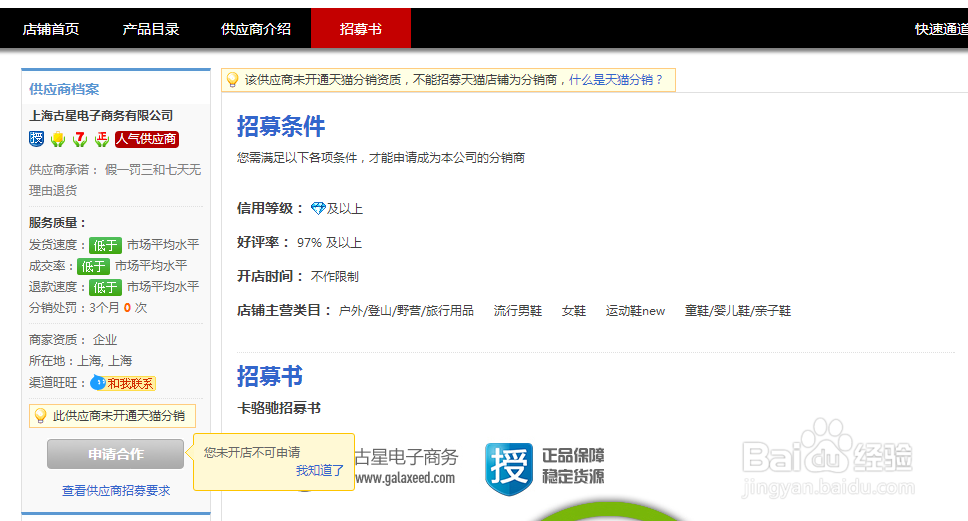
Task: Open the 店铺首页 tab
Action: coord(51,29)
